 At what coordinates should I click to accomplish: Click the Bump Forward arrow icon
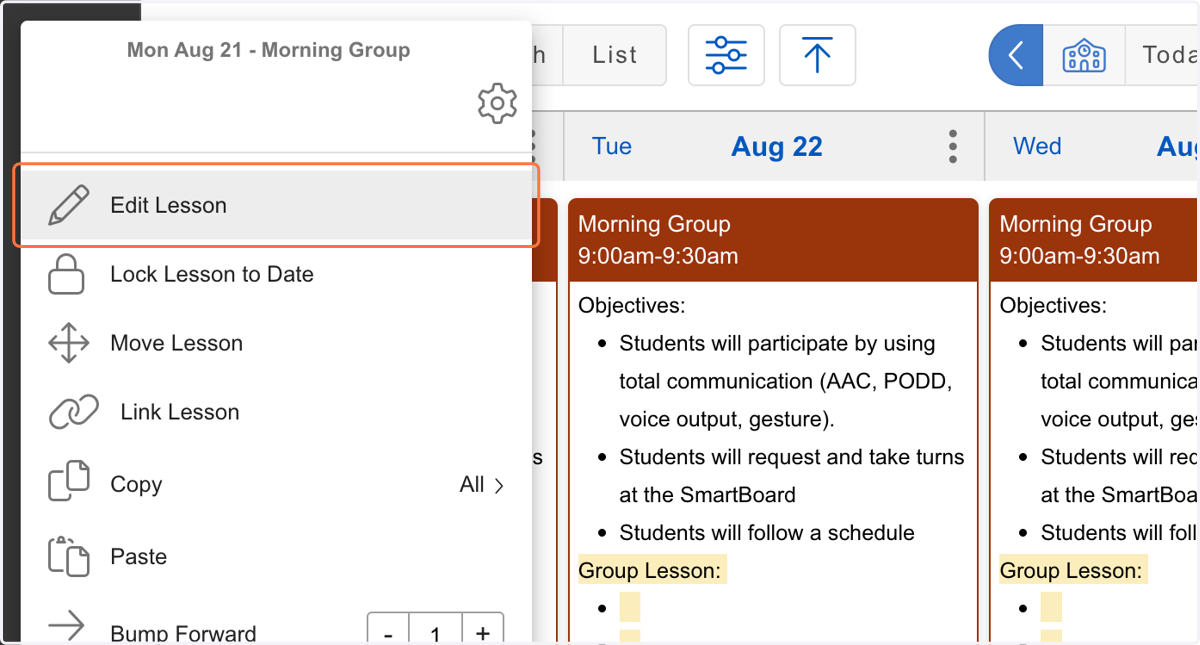click(x=67, y=628)
